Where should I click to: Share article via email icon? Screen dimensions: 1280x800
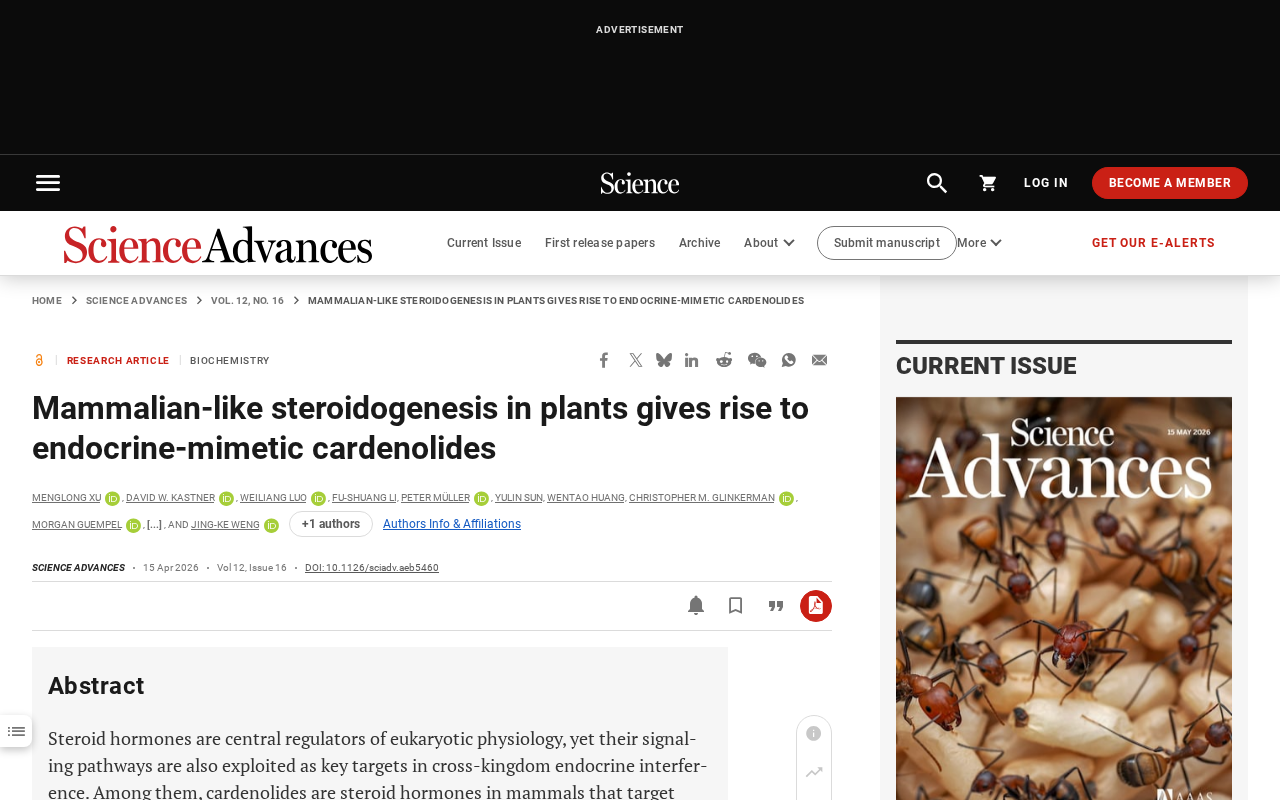(x=820, y=360)
